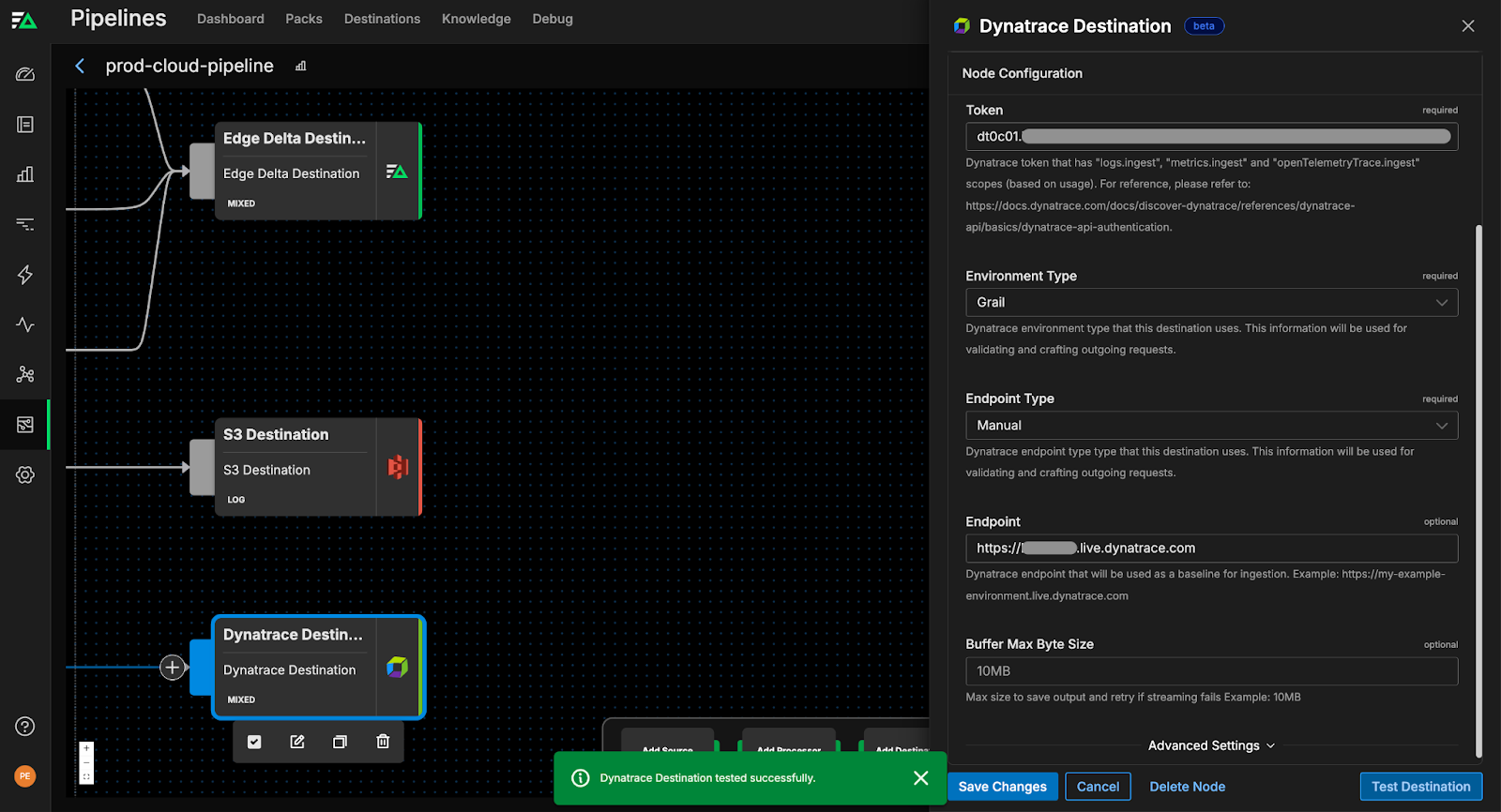
Task: Open the Environment Type dropdown showing Grail
Action: [x=1211, y=302]
